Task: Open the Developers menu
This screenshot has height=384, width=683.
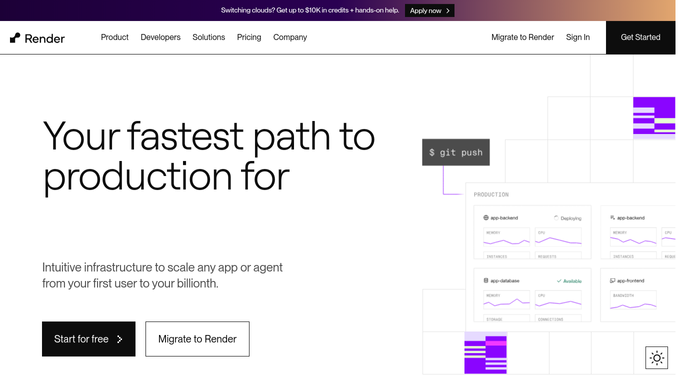Action: click(160, 37)
